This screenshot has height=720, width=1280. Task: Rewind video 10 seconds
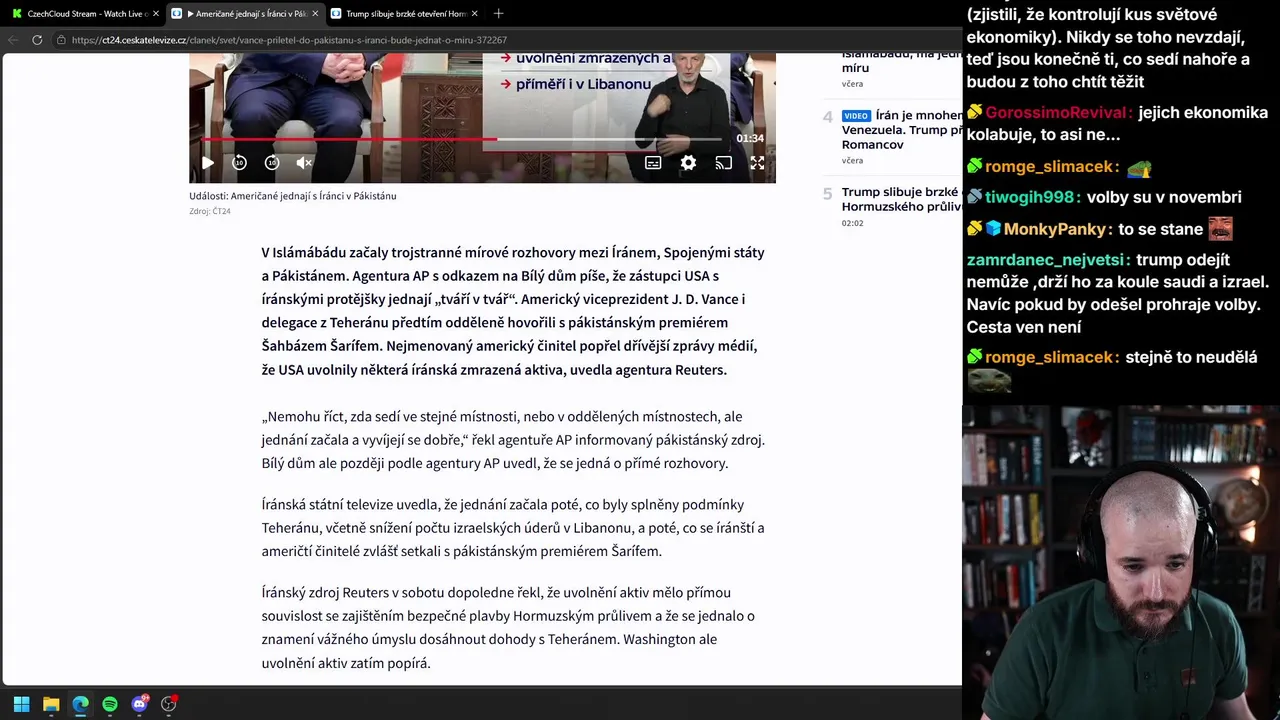pyautogui.click(x=239, y=163)
